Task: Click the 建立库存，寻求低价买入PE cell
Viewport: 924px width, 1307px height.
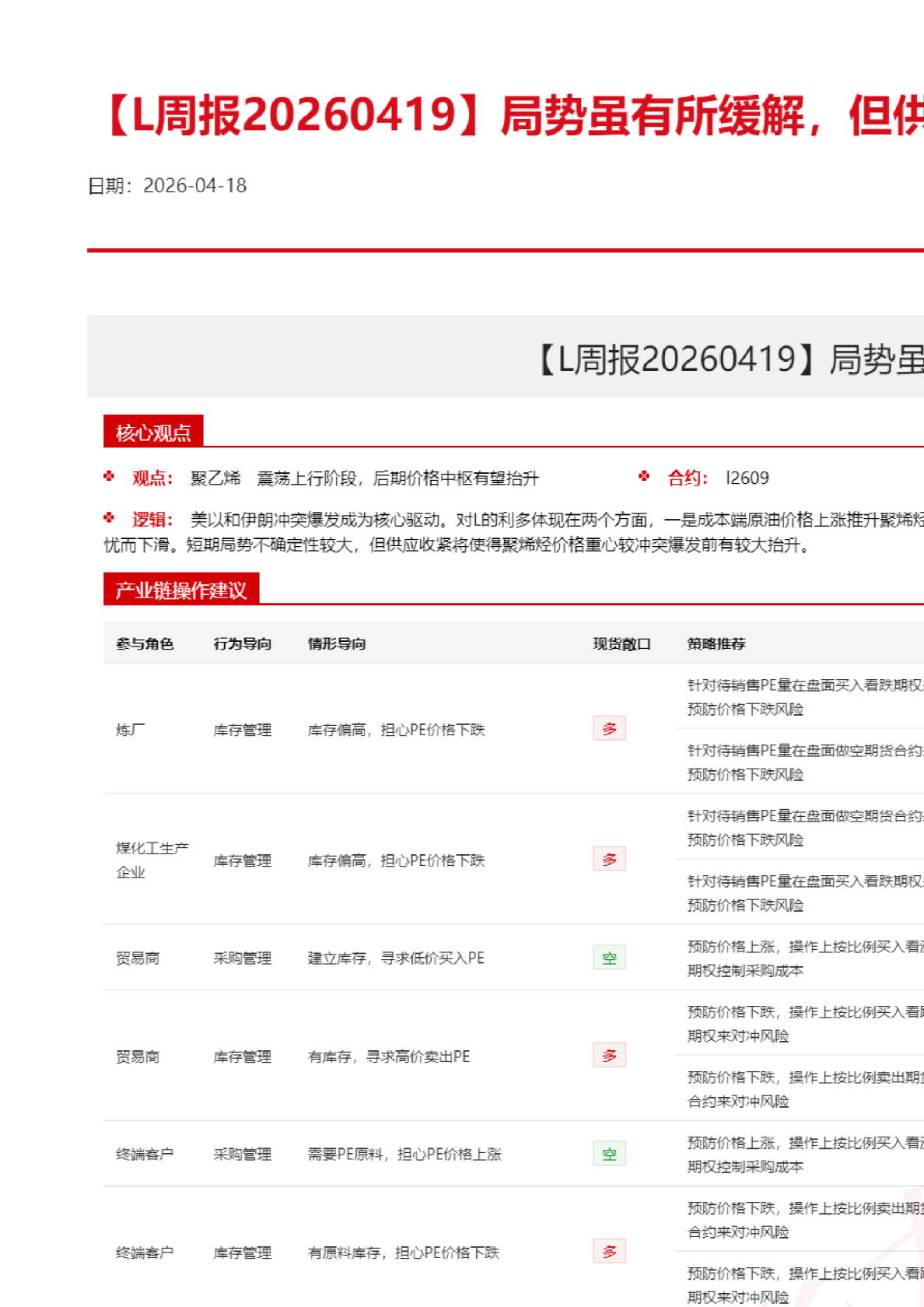Action: tap(396, 958)
